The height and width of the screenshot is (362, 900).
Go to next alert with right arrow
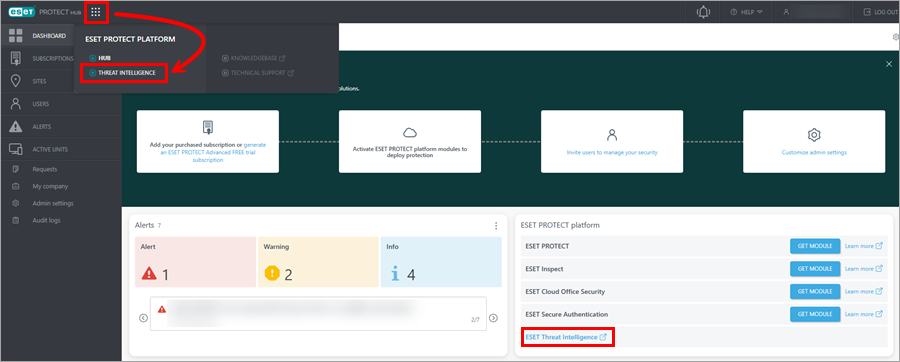tap(493, 318)
